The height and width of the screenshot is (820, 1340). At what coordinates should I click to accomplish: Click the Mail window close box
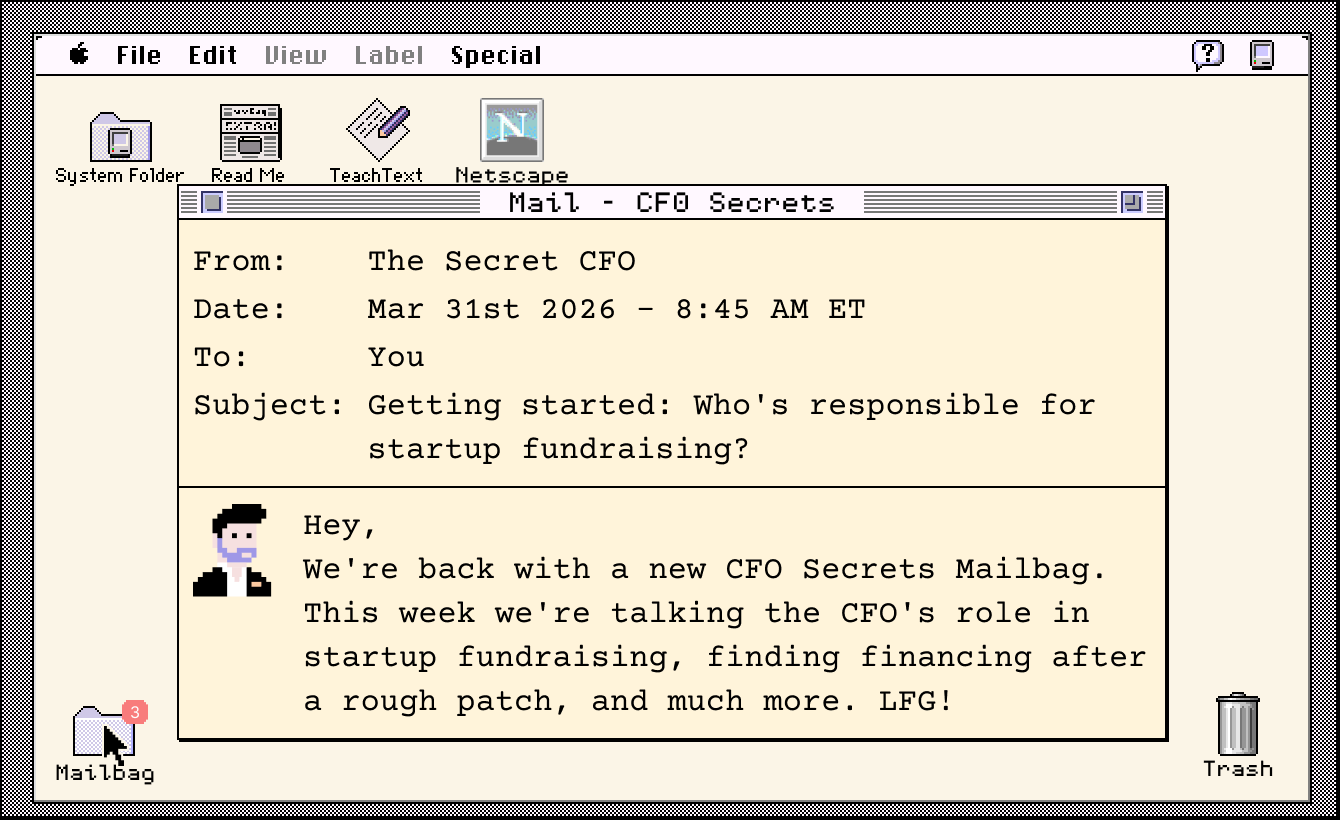point(212,203)
